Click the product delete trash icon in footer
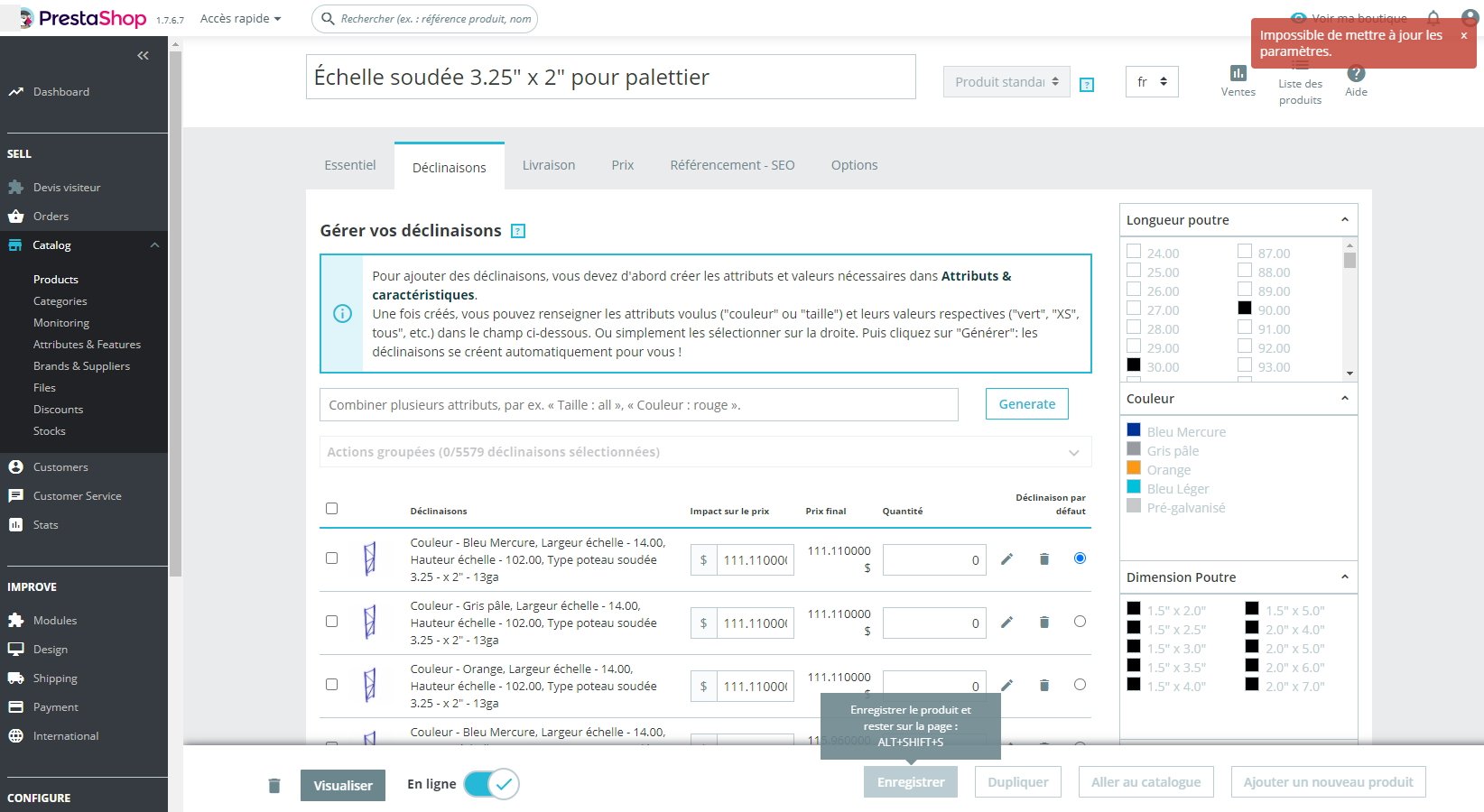 pos(274,786)
